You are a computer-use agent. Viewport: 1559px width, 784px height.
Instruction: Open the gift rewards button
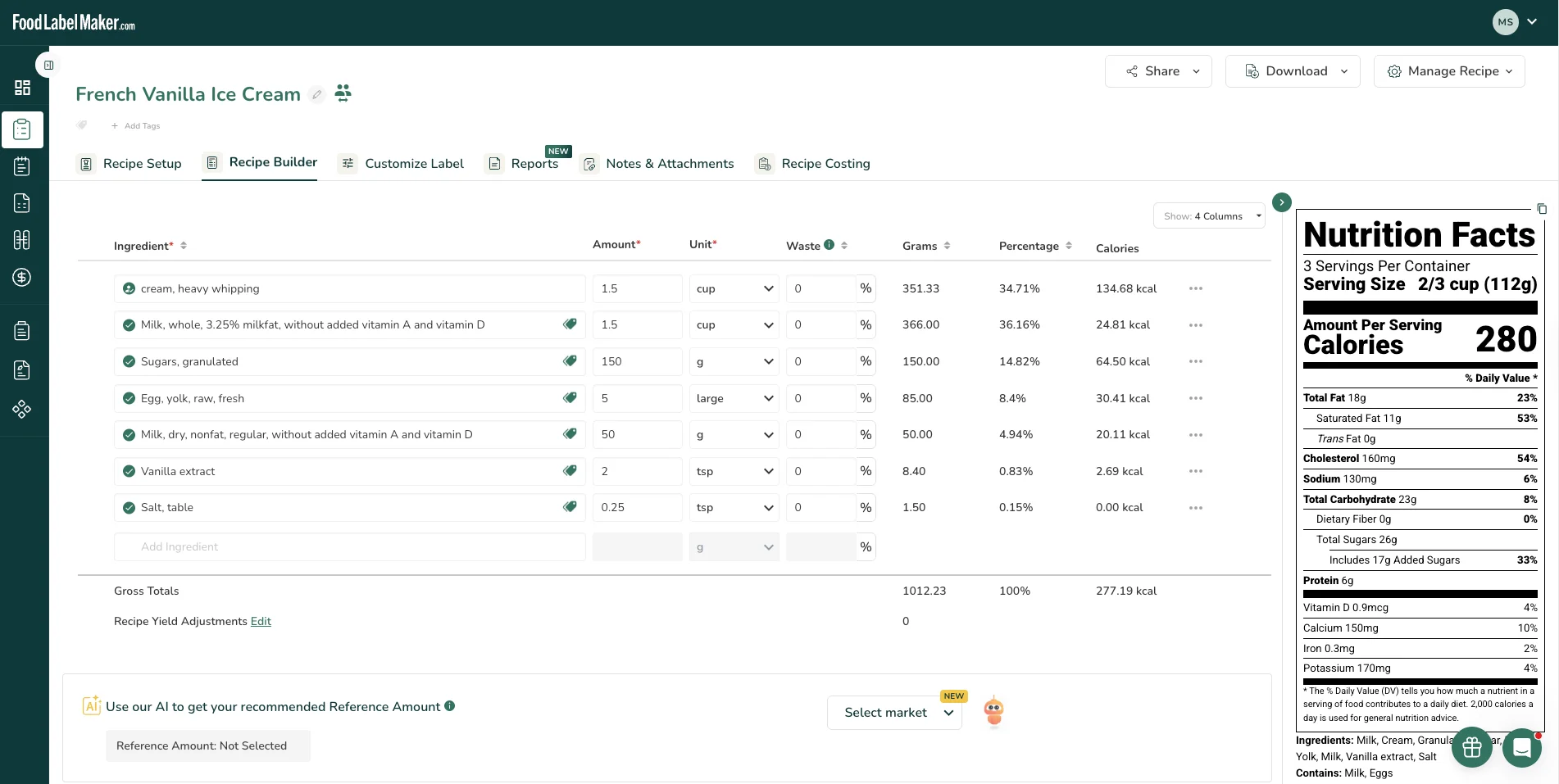1471,747
